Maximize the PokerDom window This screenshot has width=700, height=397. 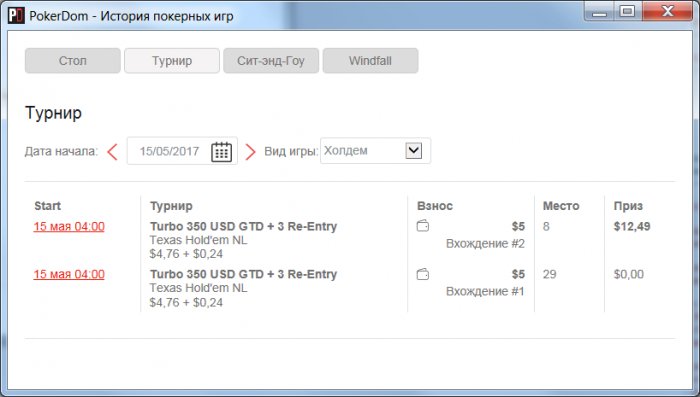(x=628, y=11)
